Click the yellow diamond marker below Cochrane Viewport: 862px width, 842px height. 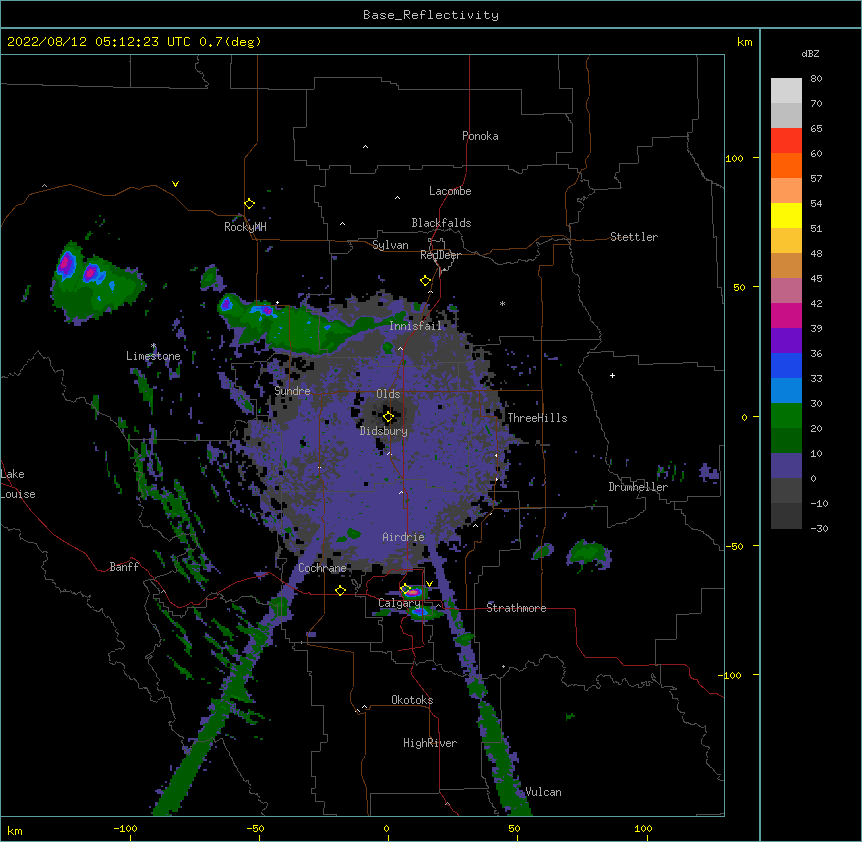[340, 590]
